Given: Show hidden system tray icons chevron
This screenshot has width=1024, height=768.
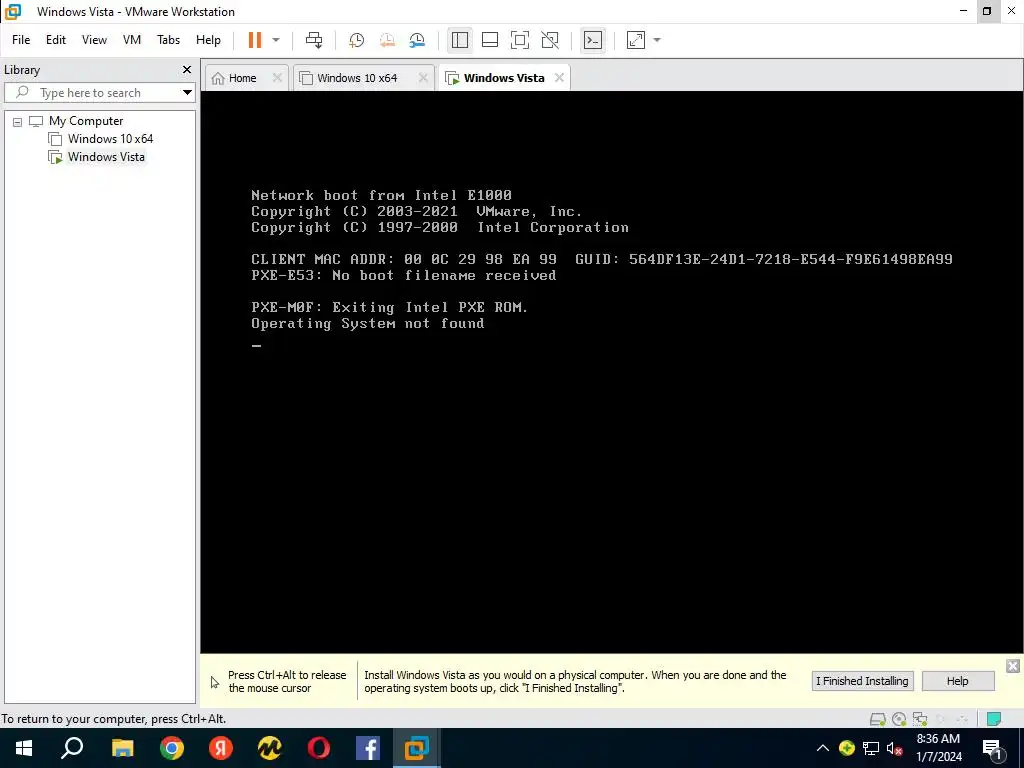Looking at the screenshot, I should [x=823, y=748].
